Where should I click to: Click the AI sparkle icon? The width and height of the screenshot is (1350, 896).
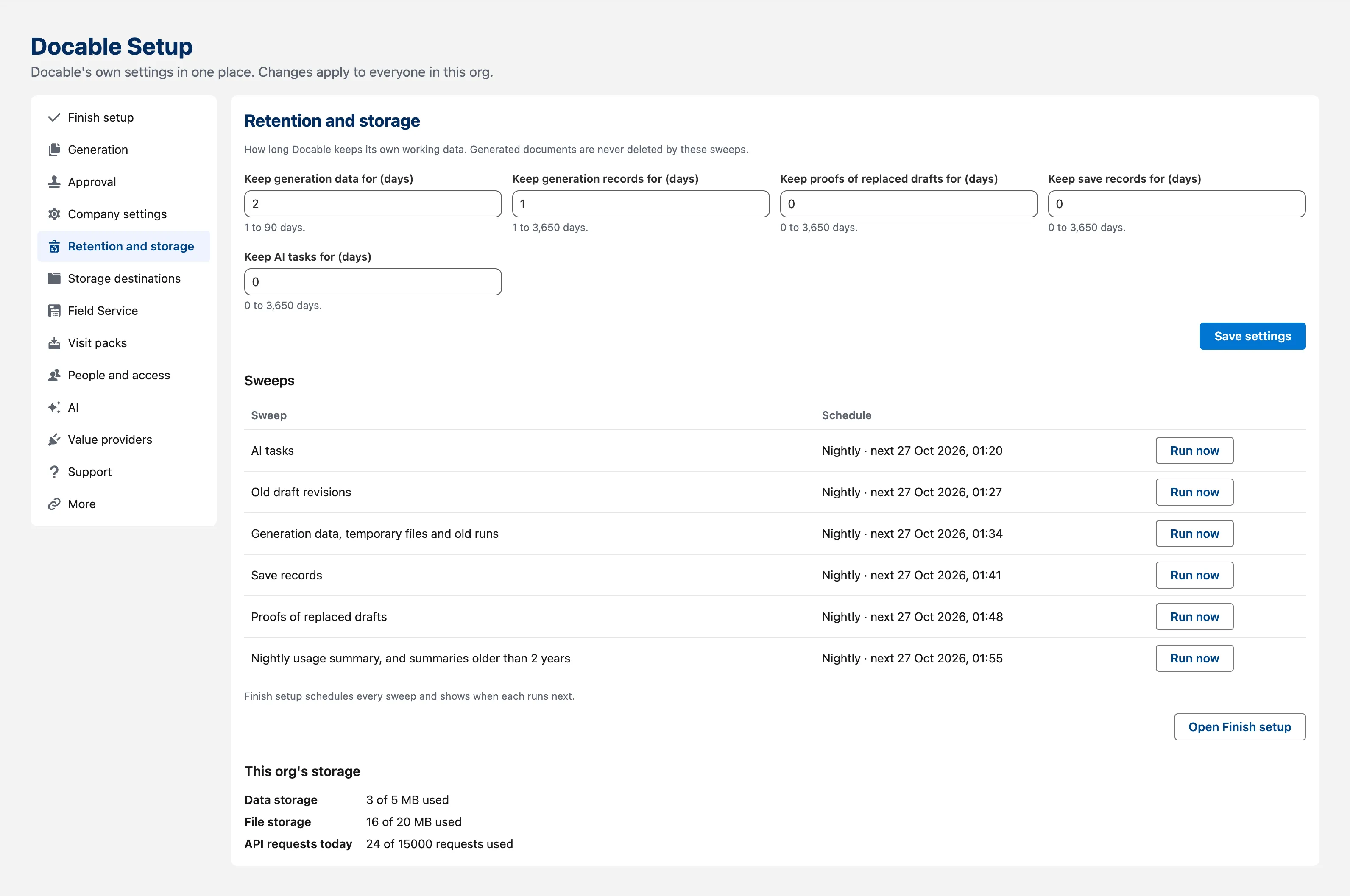coord(54,407)
